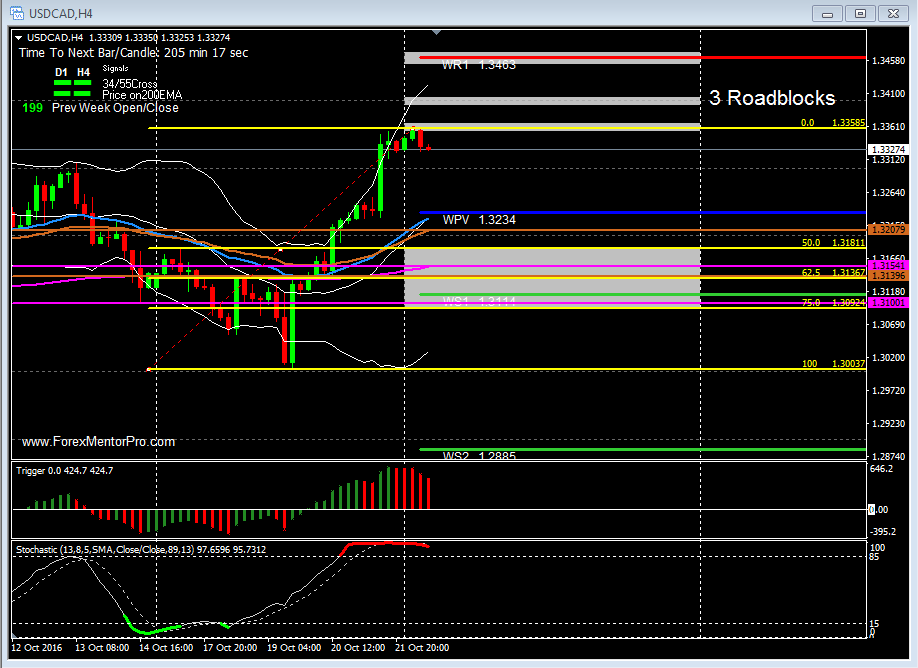Click the current price tag 1.33274
Image resolution: width=918 pixels, height=668 pixels.
[888, 150]
